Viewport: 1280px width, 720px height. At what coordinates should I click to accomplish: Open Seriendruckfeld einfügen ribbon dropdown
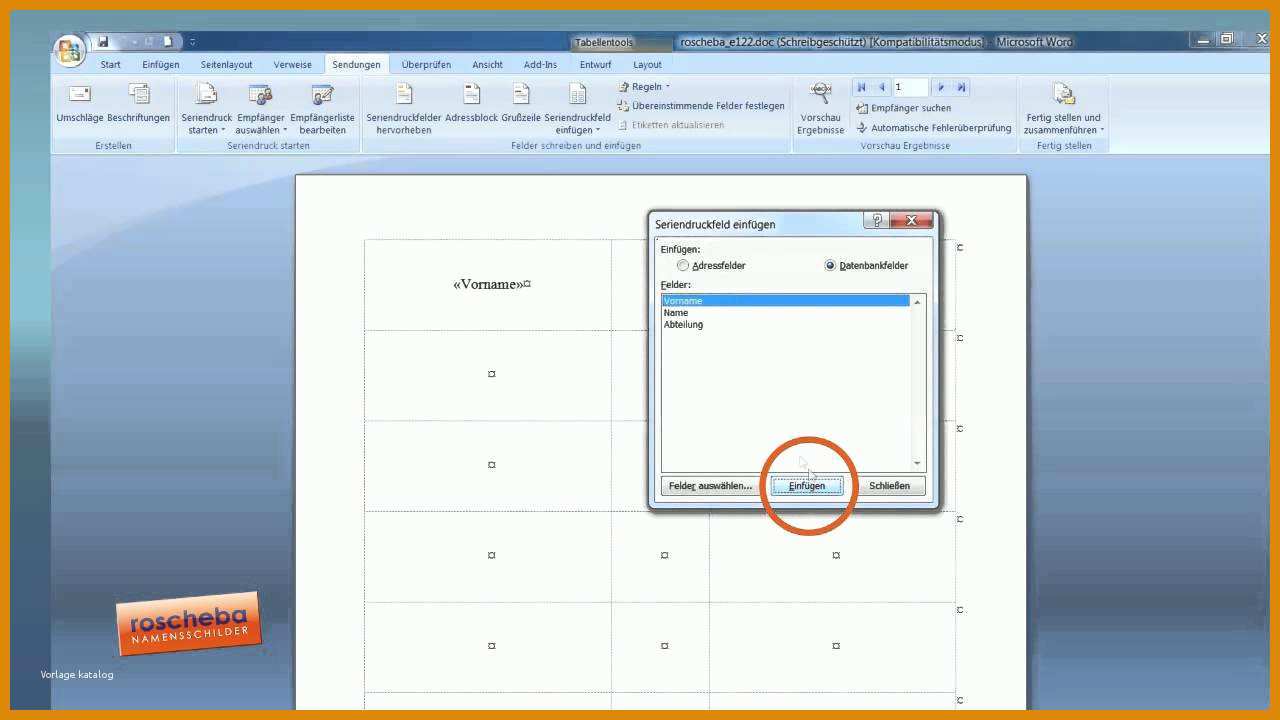[x=577, y=109]
